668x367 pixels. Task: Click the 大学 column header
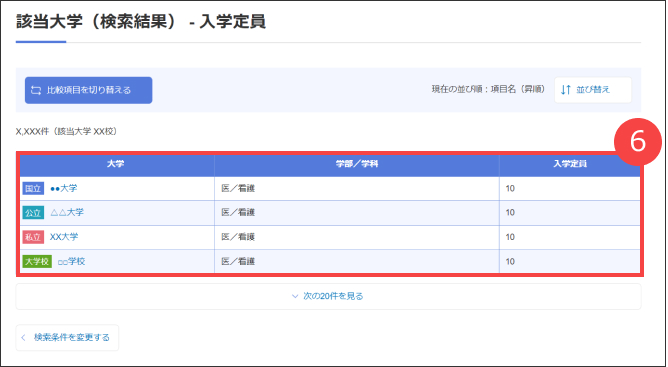click(116, 164)
